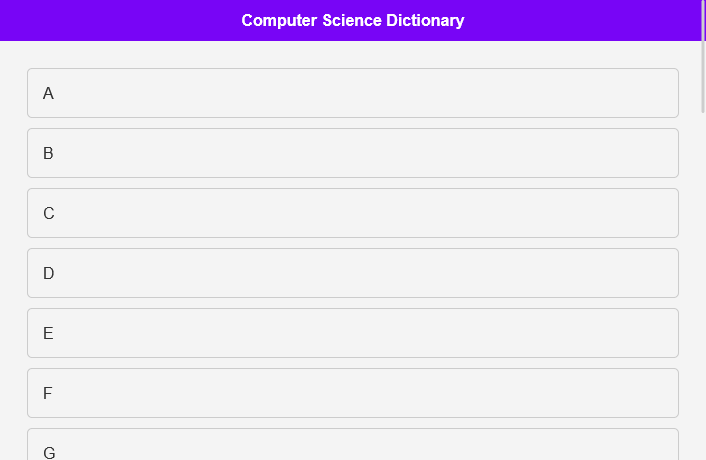Expand the B section
Viewport: 706px width, 460px height.
352,153
